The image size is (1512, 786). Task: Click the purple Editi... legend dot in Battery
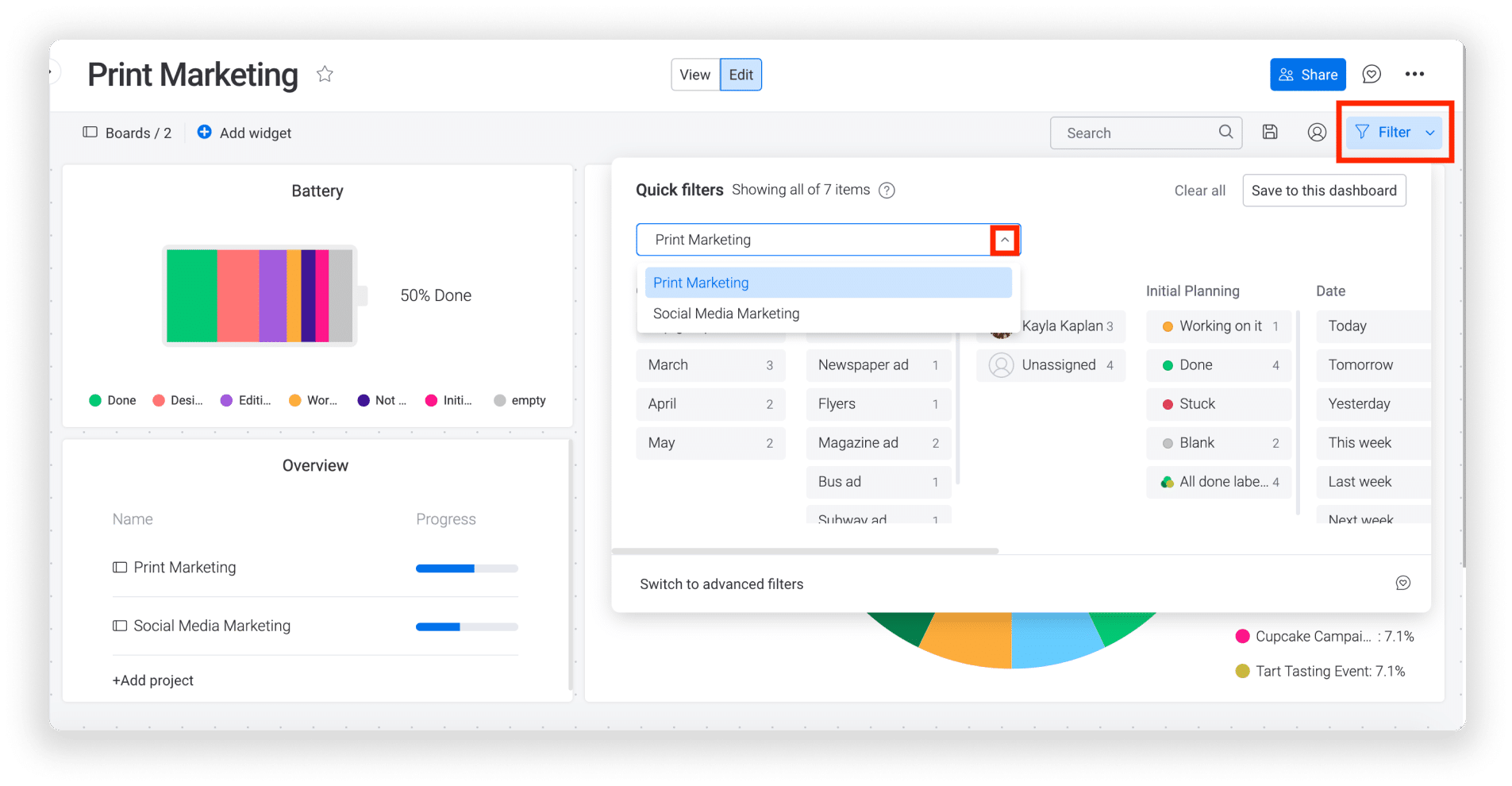[x=226, y=400]
